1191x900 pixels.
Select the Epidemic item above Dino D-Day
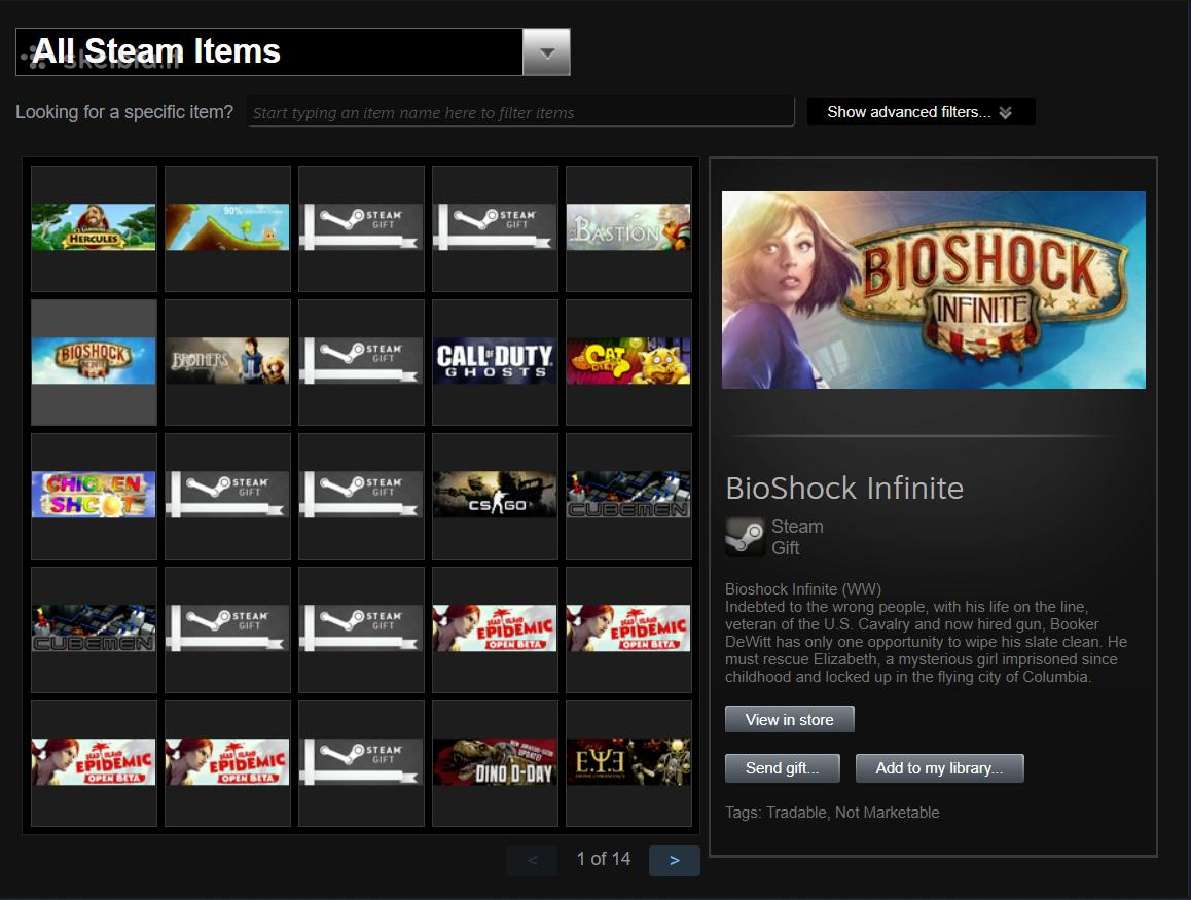494,629
